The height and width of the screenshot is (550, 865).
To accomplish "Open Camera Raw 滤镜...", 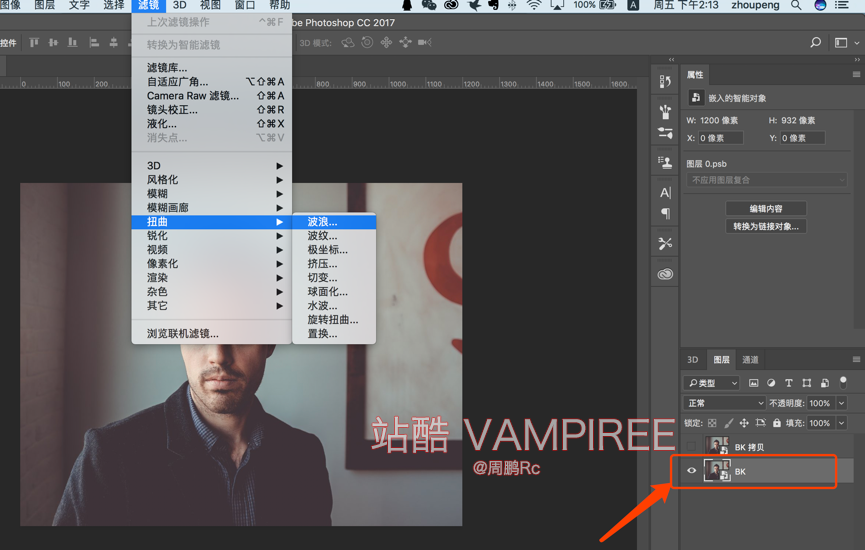I will pos(212,96).
